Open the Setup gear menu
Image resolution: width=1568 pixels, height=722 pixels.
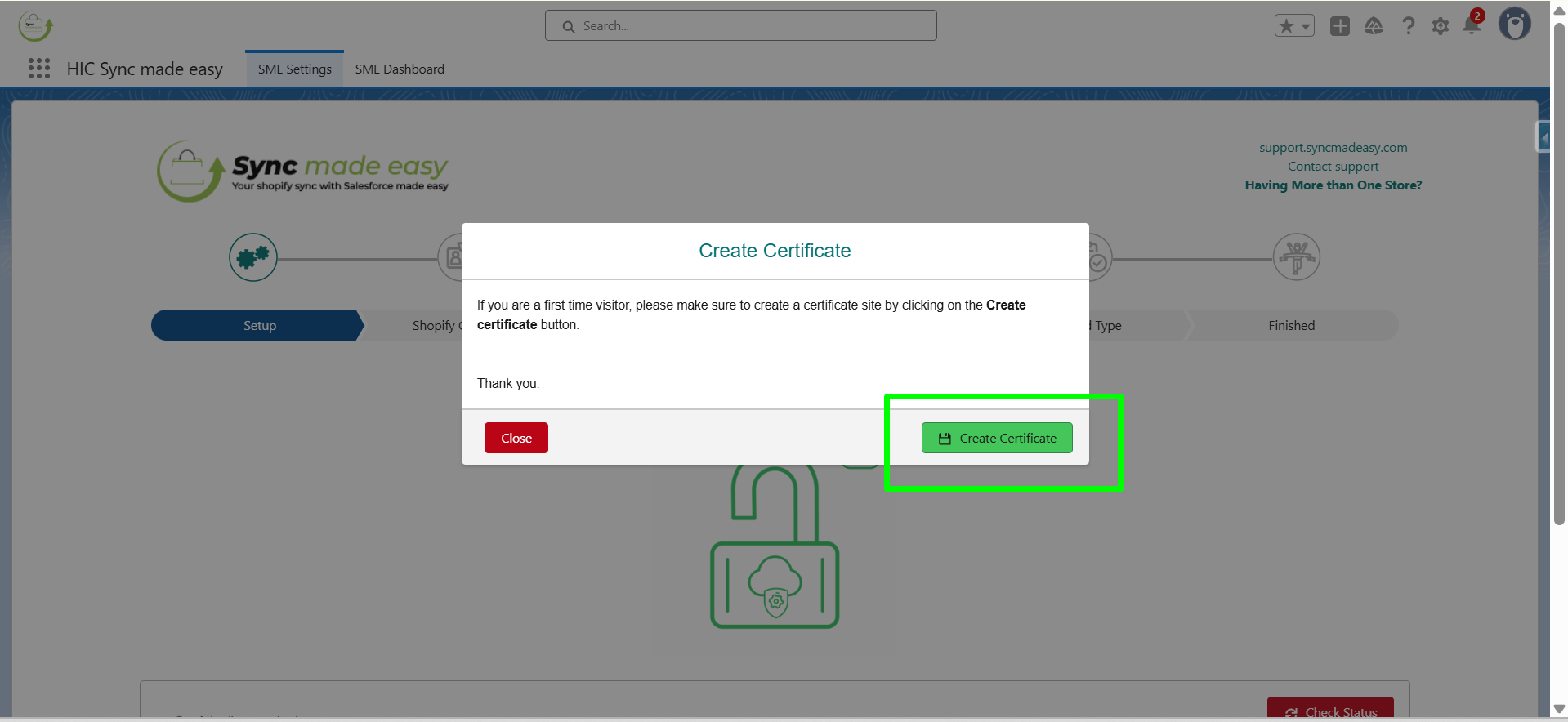point(1440,26)
